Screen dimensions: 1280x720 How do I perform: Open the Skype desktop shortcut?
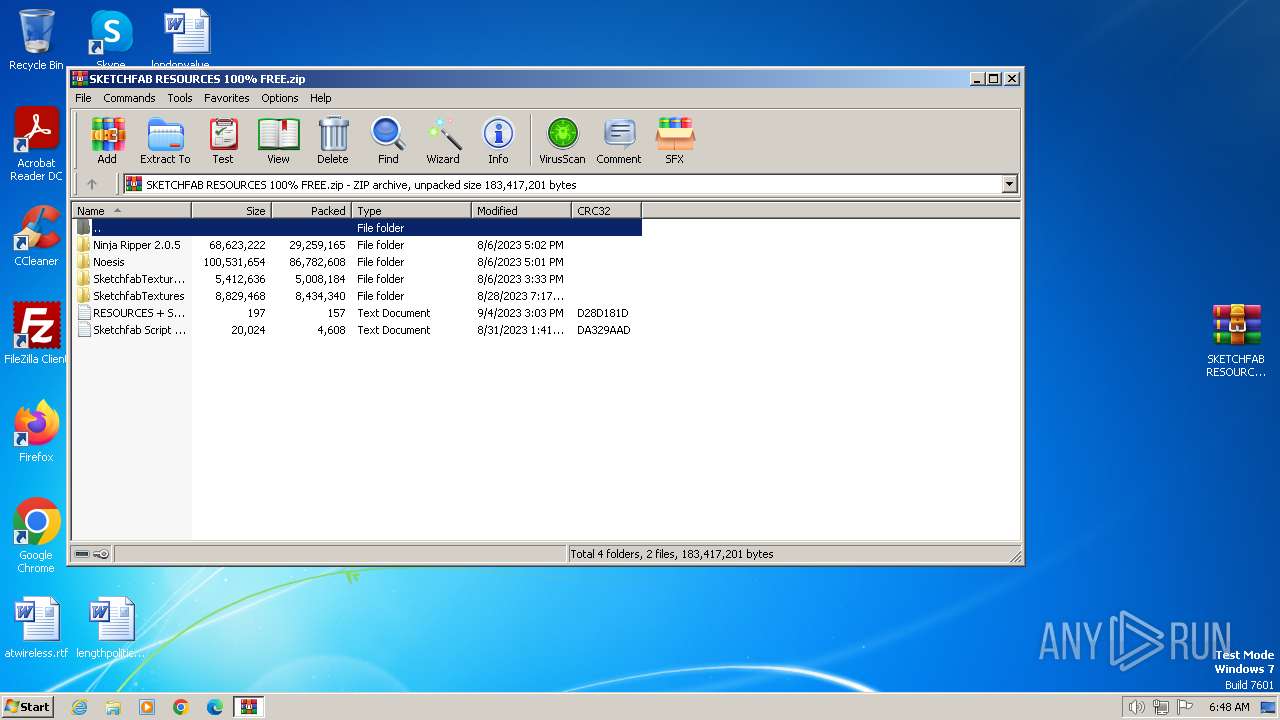(111, 38)
